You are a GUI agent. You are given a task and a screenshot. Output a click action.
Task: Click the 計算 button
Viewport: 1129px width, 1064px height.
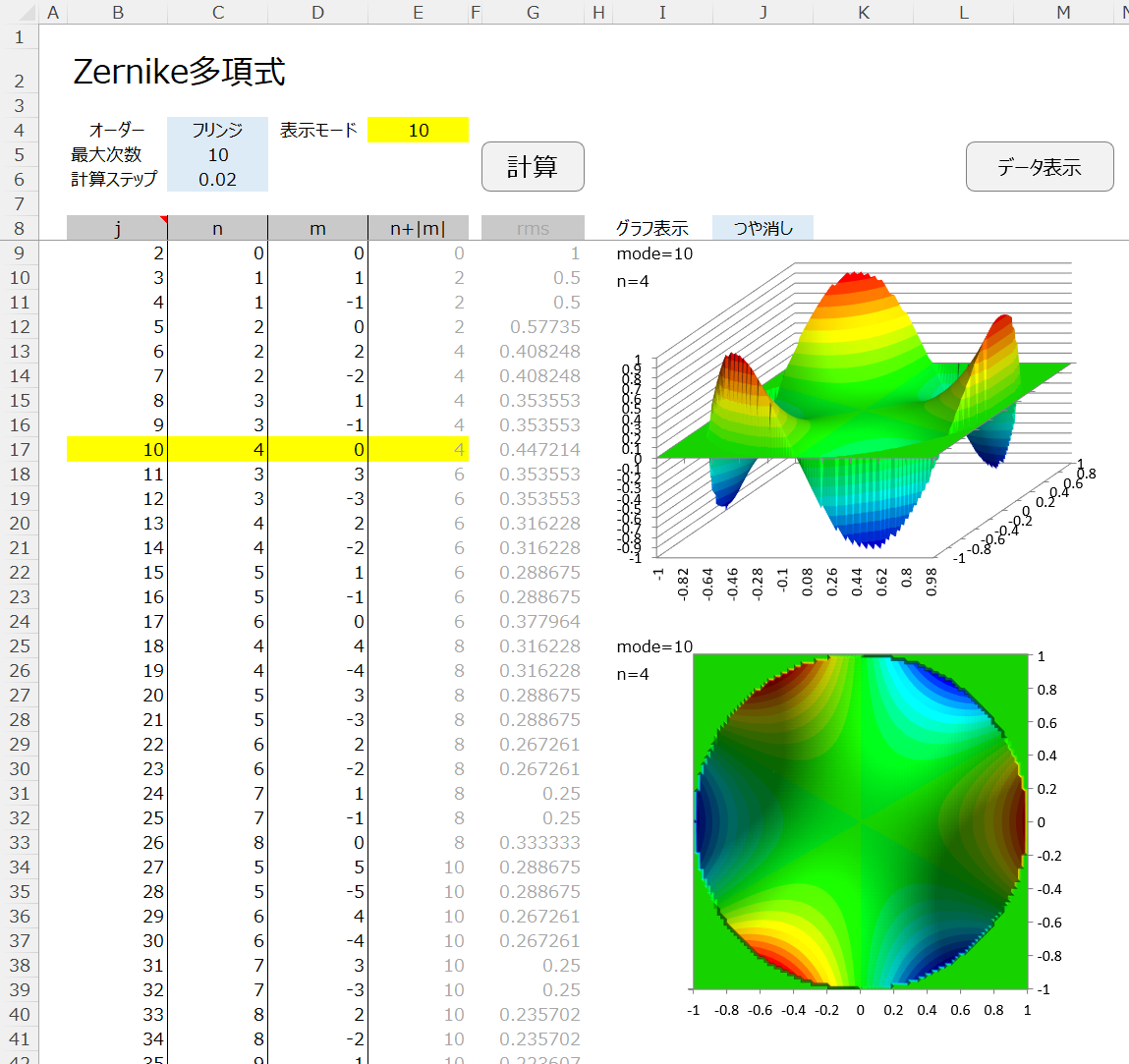point(533,167)
